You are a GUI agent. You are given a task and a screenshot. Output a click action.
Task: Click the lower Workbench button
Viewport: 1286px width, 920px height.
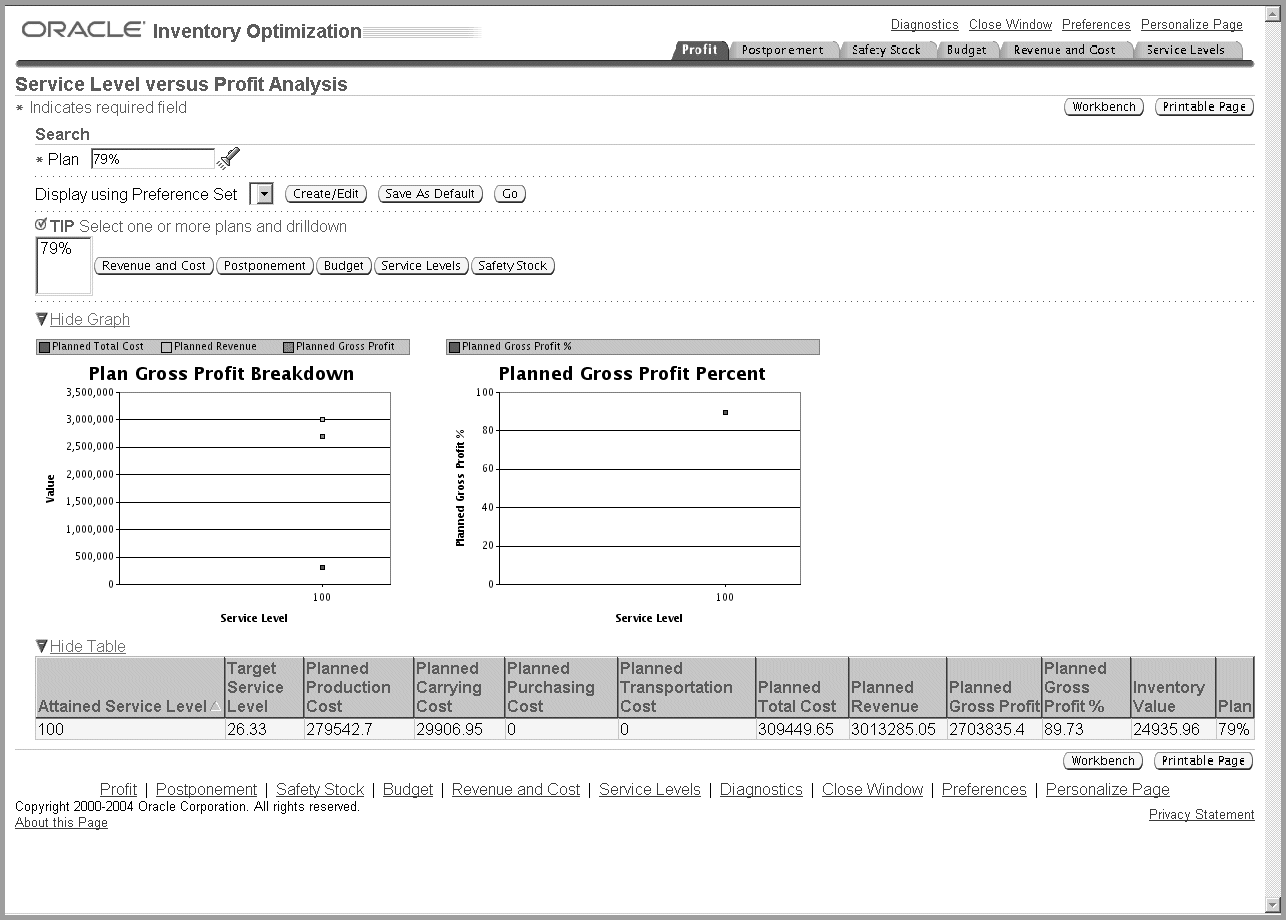pyautogui.click(x=1103, y=761)
